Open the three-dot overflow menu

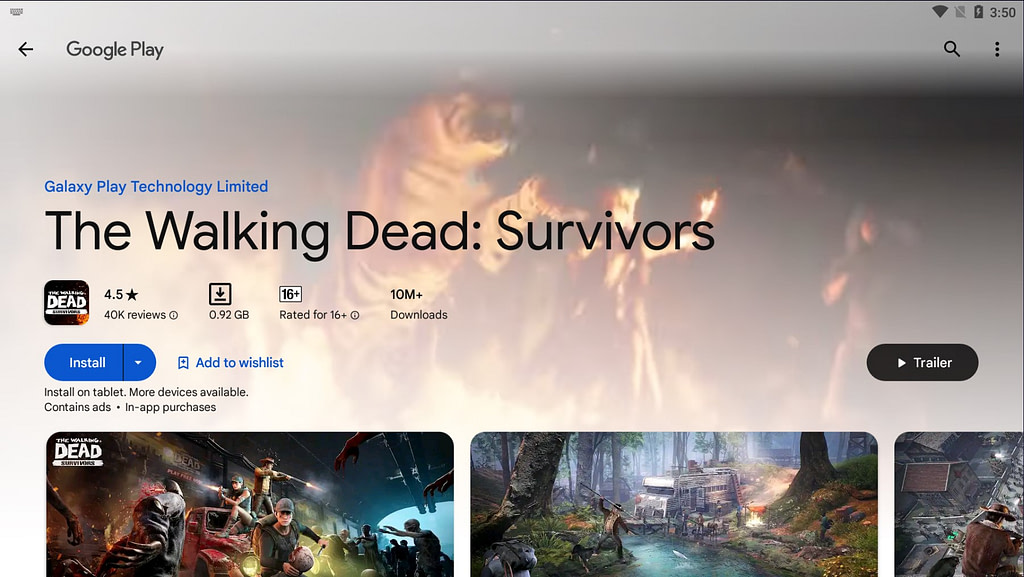(x=997, y=48)
